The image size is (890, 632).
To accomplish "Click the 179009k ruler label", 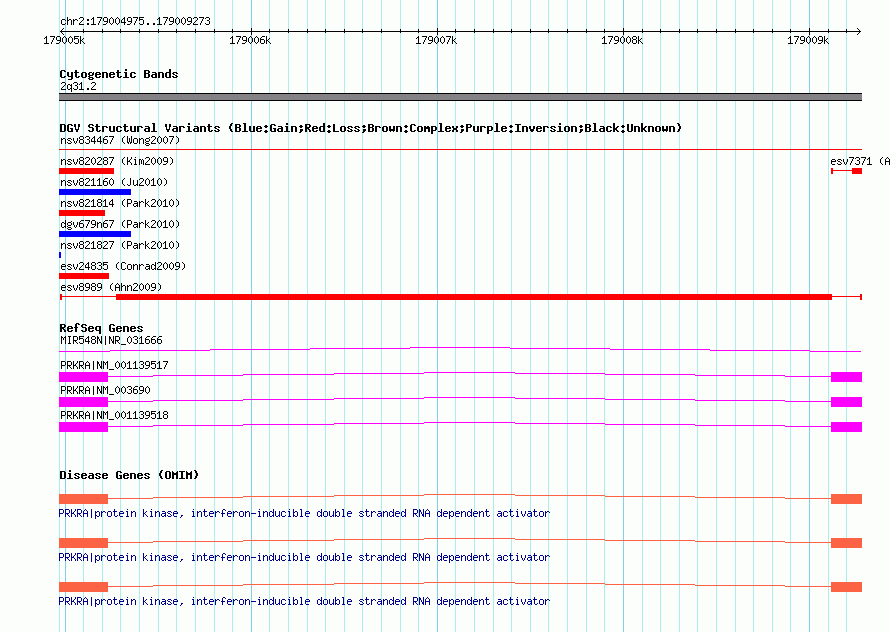I will coord(808,40).
